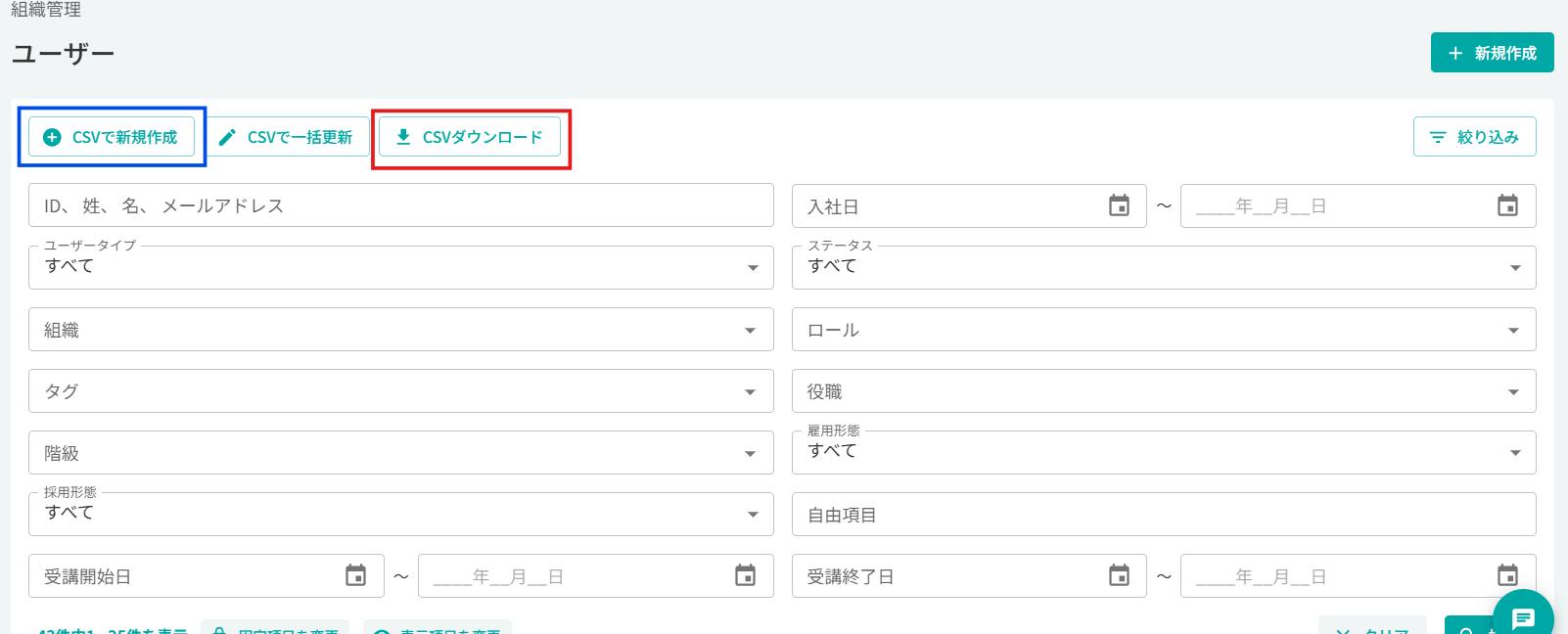
Task: Open the 雇用形態 dropdown
Action: [1514, 452]
